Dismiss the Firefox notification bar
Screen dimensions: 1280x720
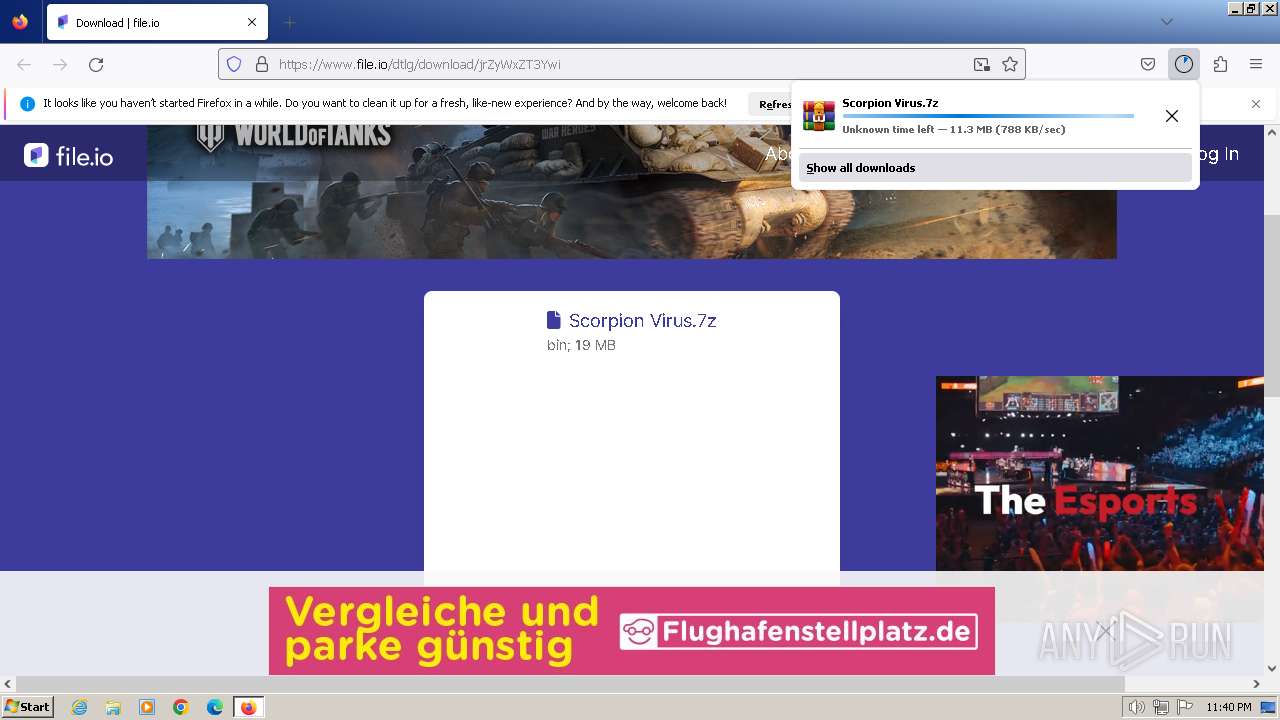pyautogui.click(x=1256, y=104)
